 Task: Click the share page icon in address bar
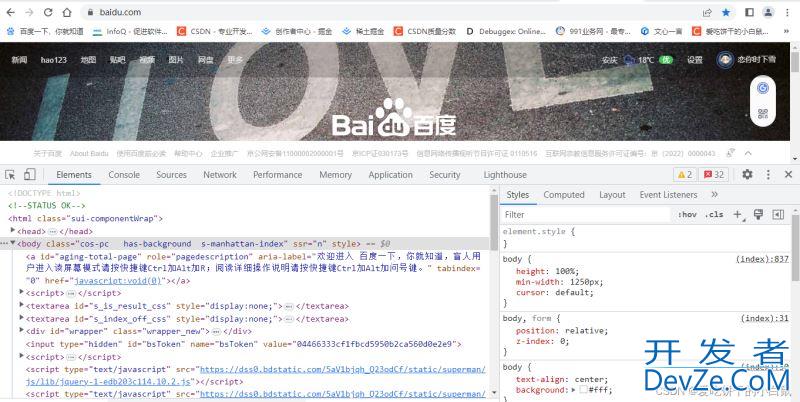click(707, 12)
